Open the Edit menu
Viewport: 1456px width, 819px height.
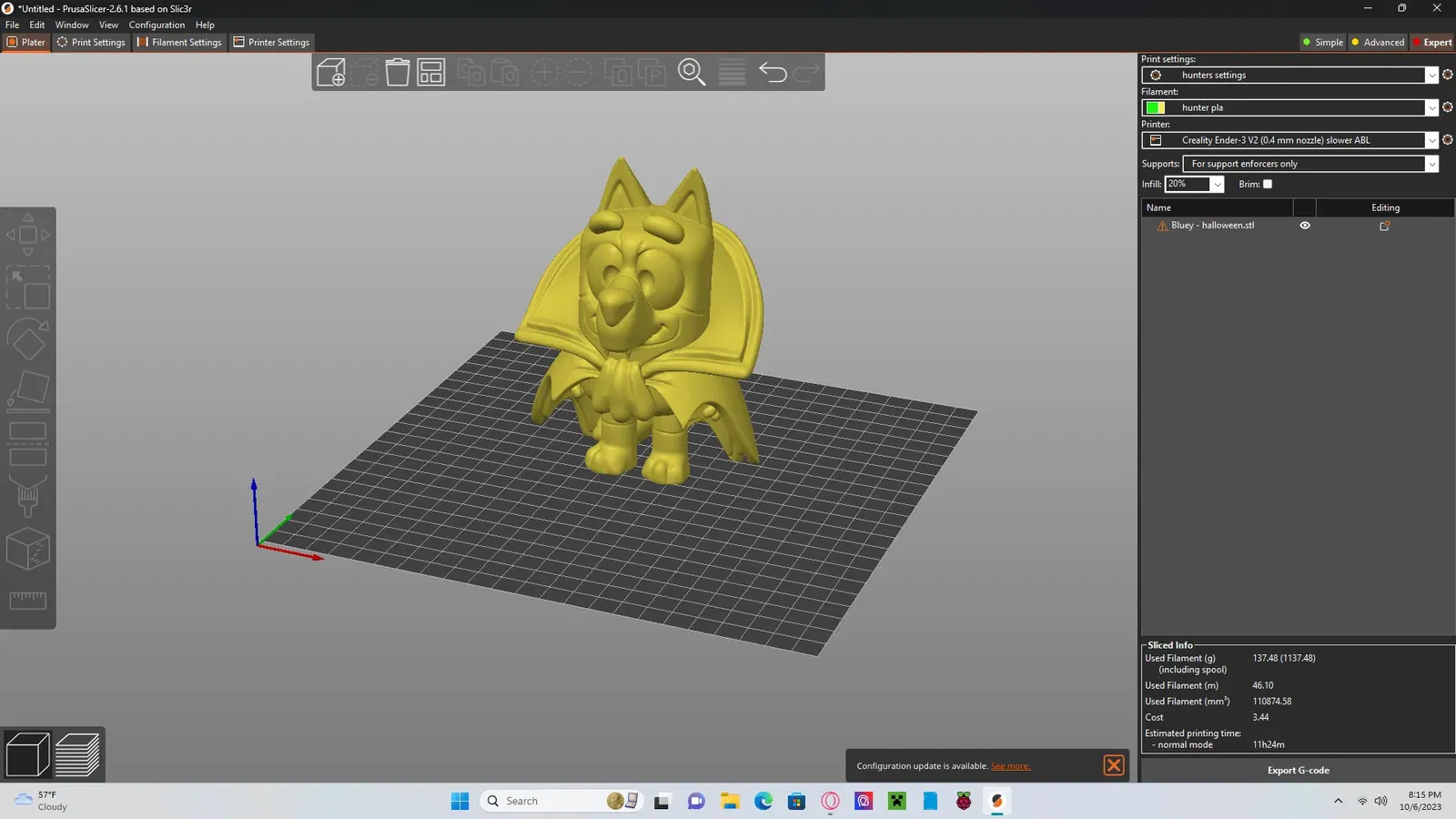click(36, 25)
